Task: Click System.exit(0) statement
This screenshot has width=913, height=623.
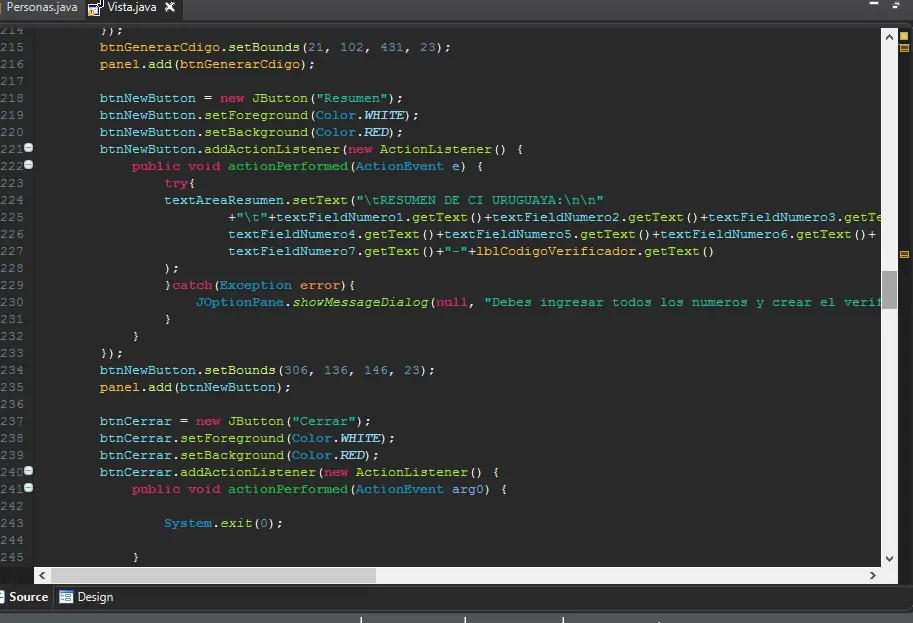Action: pos(223,523)
